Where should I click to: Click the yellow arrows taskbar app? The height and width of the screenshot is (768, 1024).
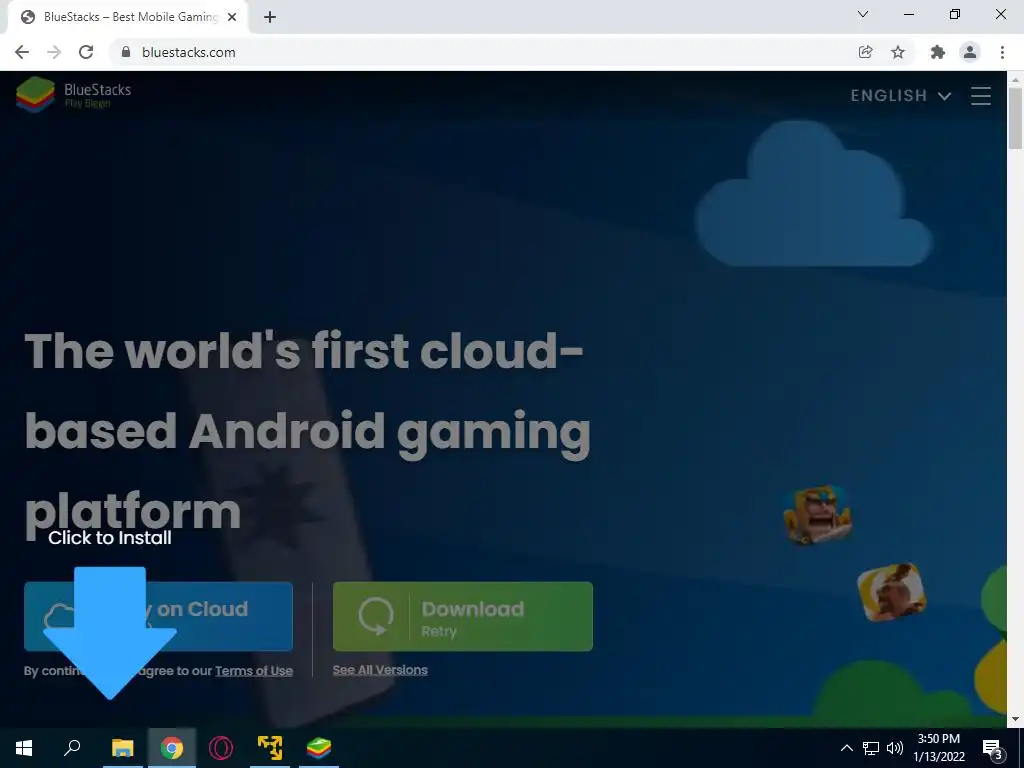point(270,748)
